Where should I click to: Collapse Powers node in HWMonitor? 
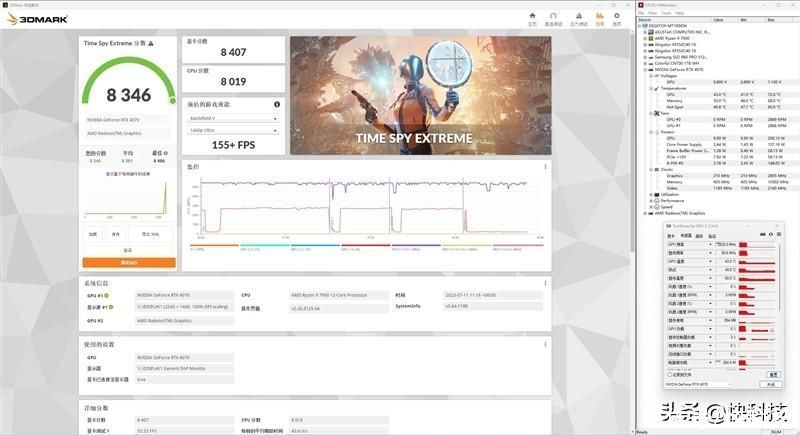click(x=651, y=132)
